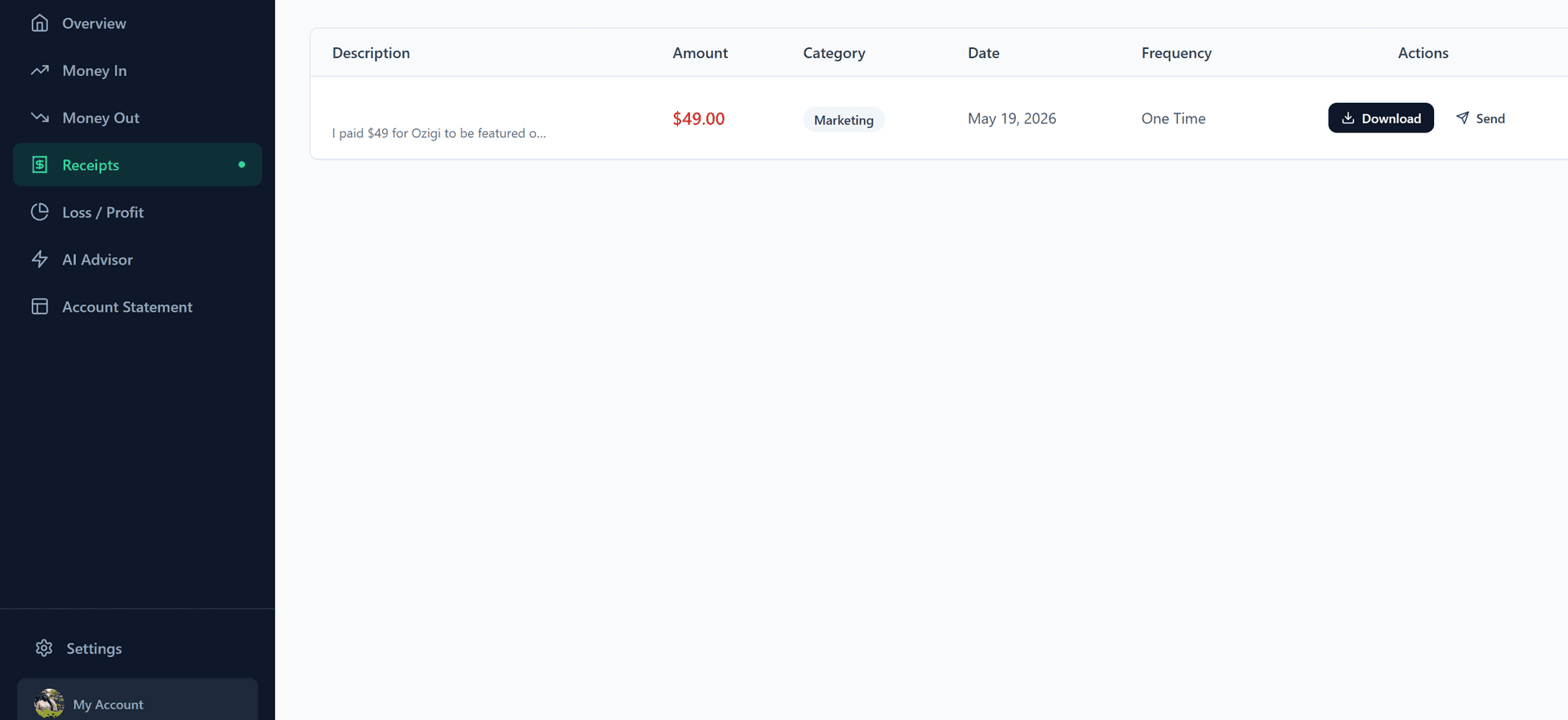Click the Marketing category badge
Image resolution: width=1568 pixels, height=720 pixels.
pos(844,119)
